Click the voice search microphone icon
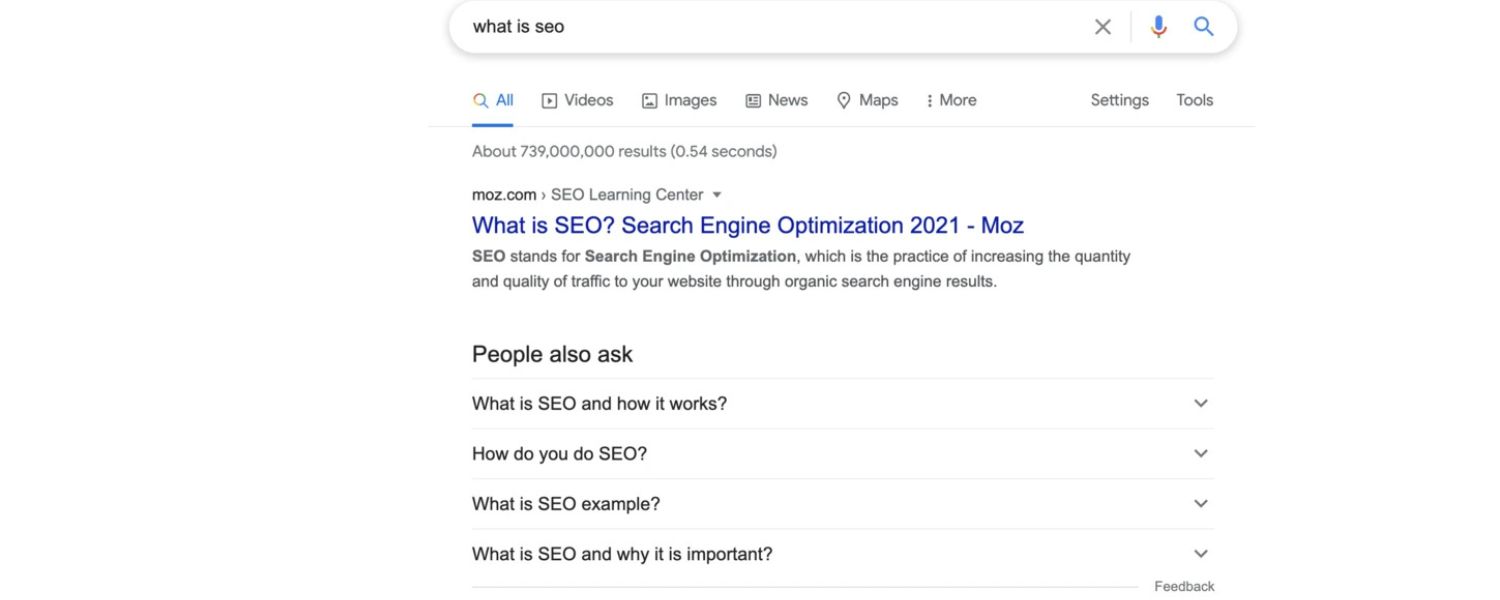 (1159, 27)
